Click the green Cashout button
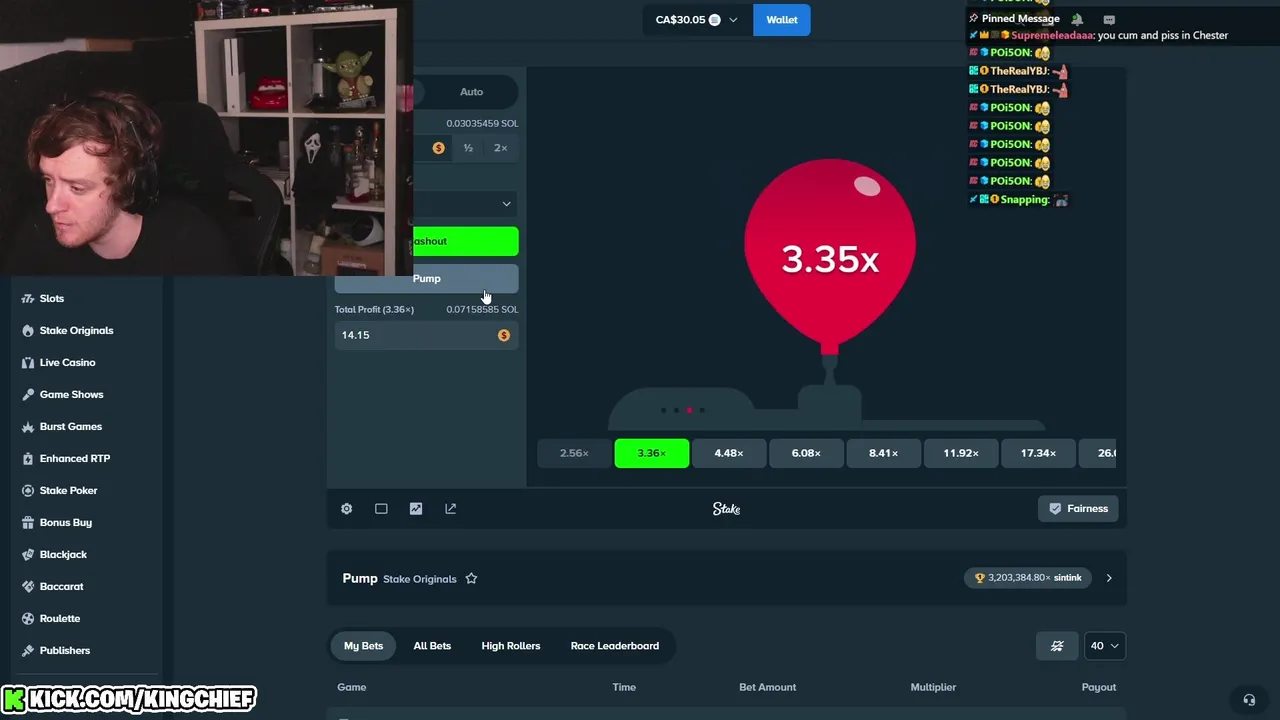This screenshot has width=1280, height=720. point(466,241)
